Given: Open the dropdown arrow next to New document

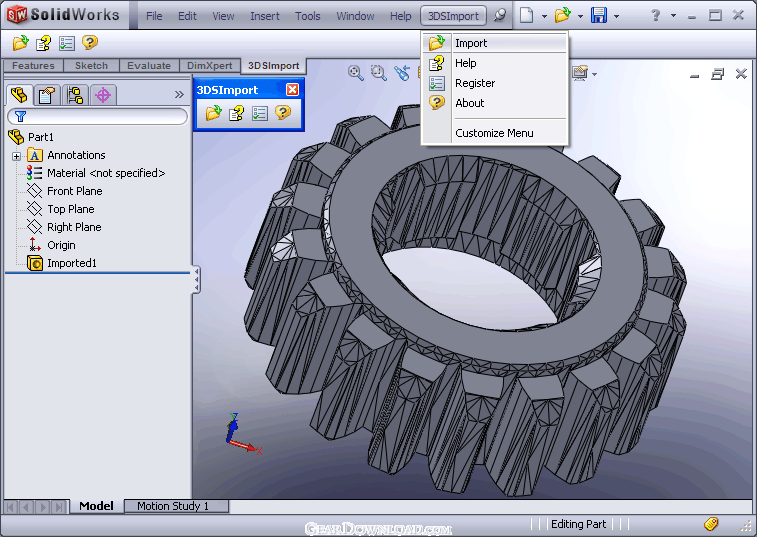Looking at the screenshot, I should coord(544,16).
